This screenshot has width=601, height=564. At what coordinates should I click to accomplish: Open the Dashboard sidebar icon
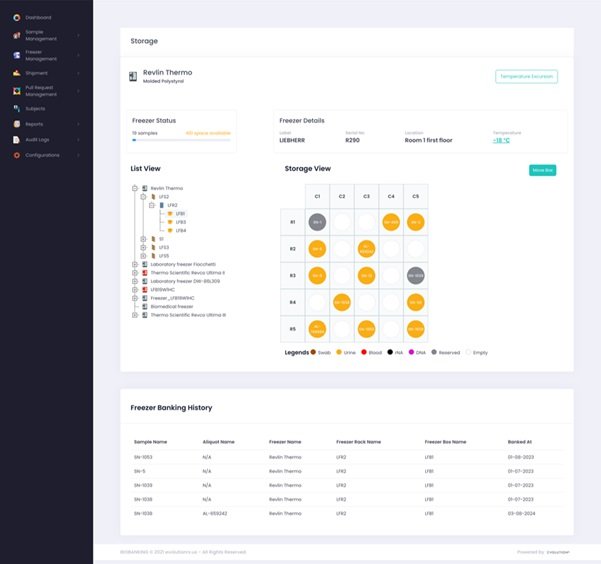coord(16,18)
